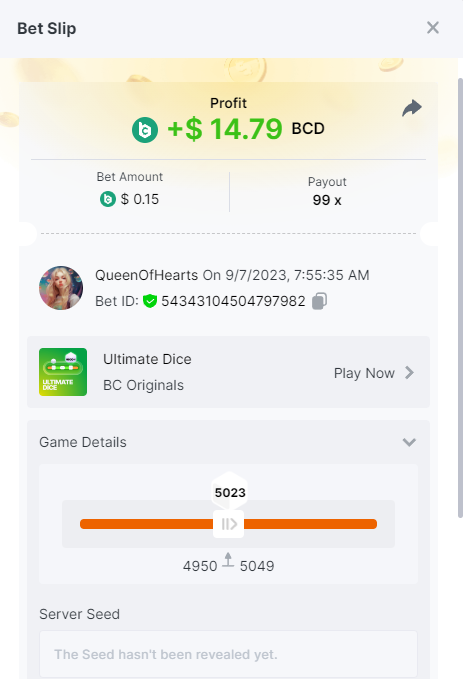Open QueenOfHearts avatar picture
463x679 pixels.
(61, 288)
